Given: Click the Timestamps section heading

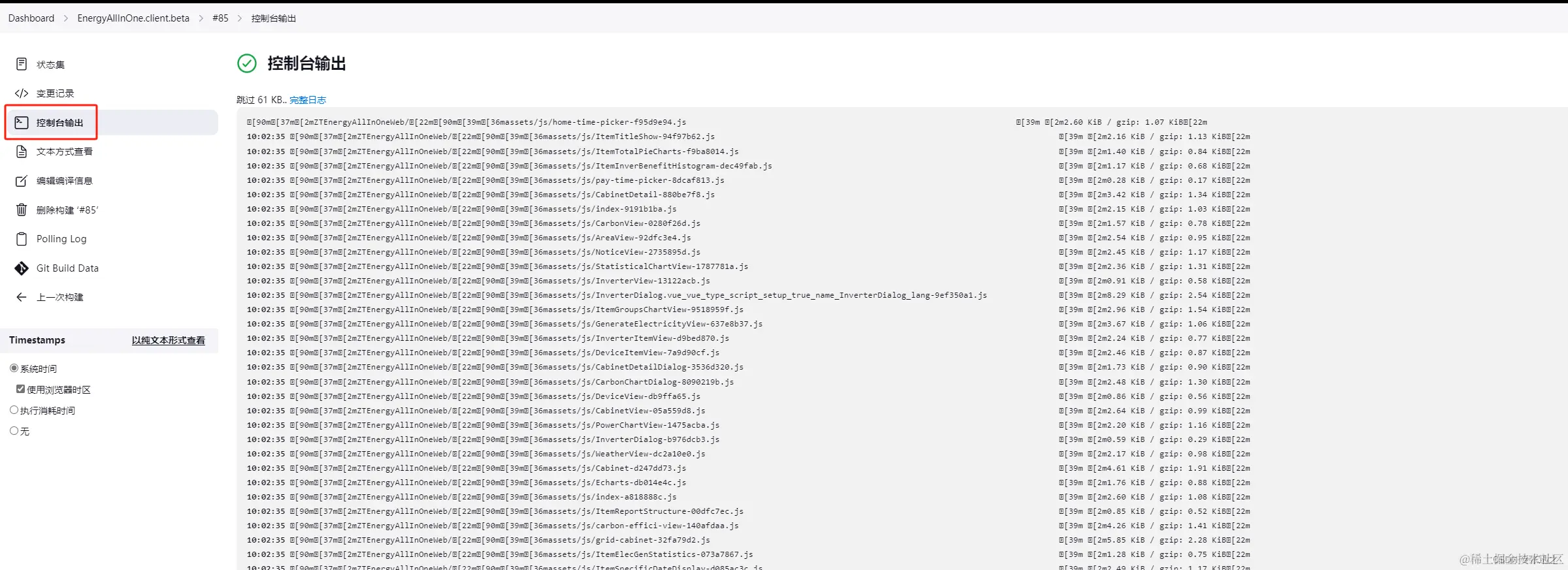Looking at the screenshot, I should [37, 340].
